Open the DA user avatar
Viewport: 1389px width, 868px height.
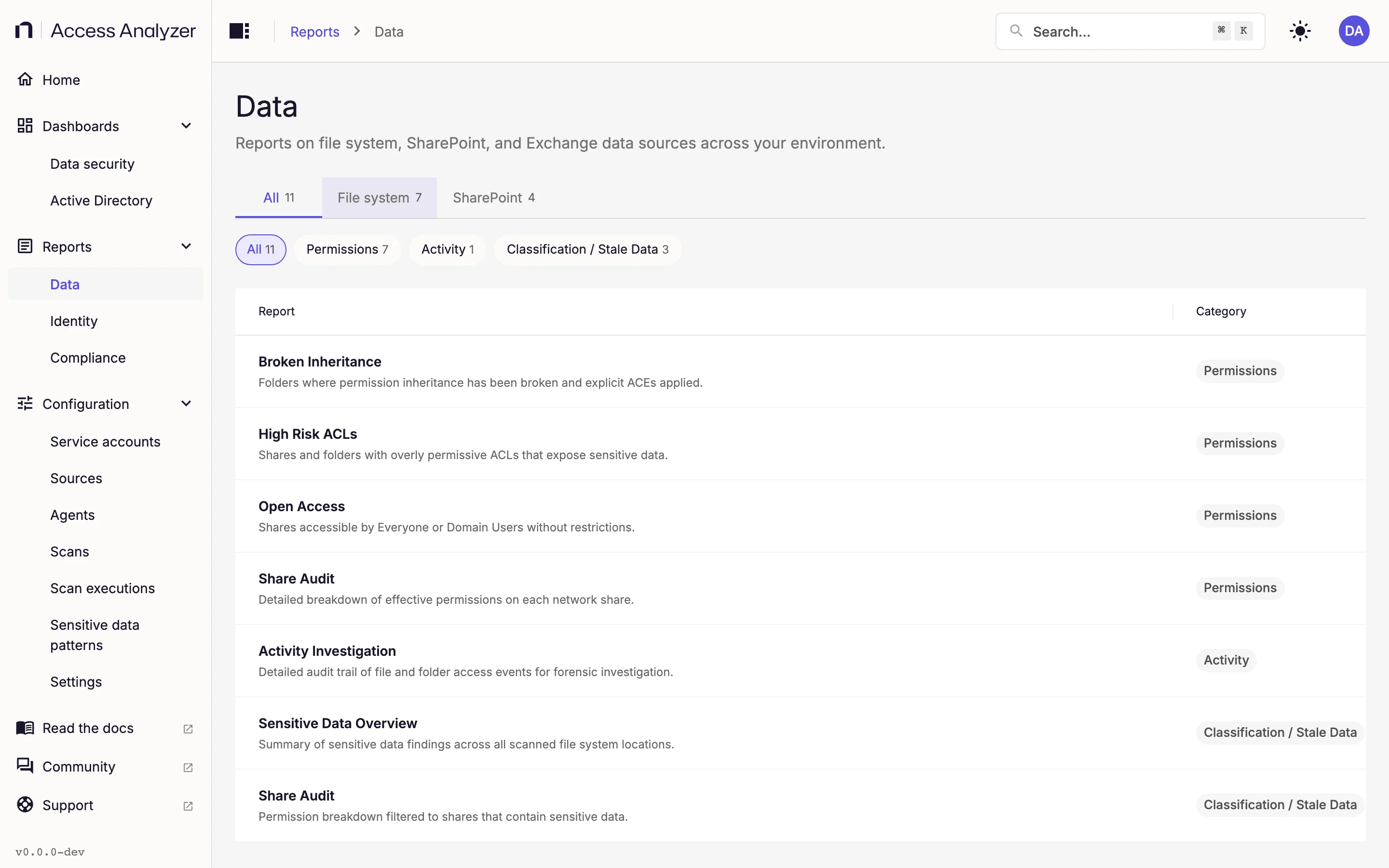[1354, 31]
